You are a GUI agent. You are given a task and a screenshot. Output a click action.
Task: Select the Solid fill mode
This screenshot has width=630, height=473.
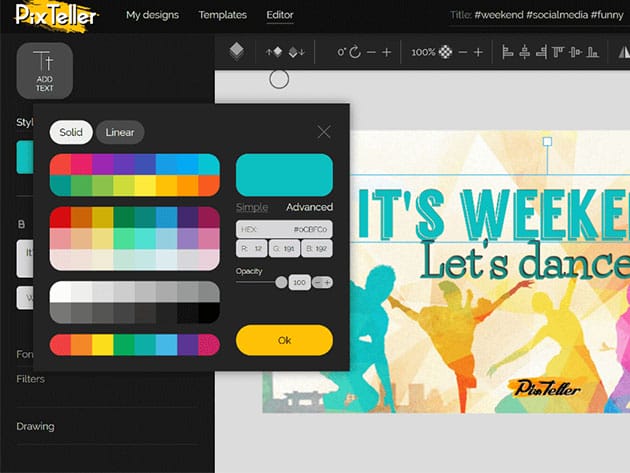point(71,132)
